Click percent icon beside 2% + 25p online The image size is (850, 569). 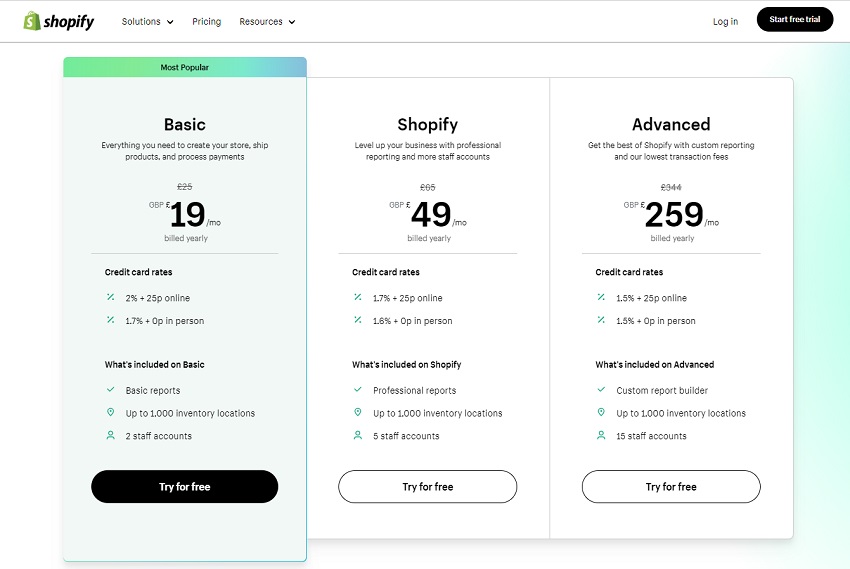[x=111, y=297]
